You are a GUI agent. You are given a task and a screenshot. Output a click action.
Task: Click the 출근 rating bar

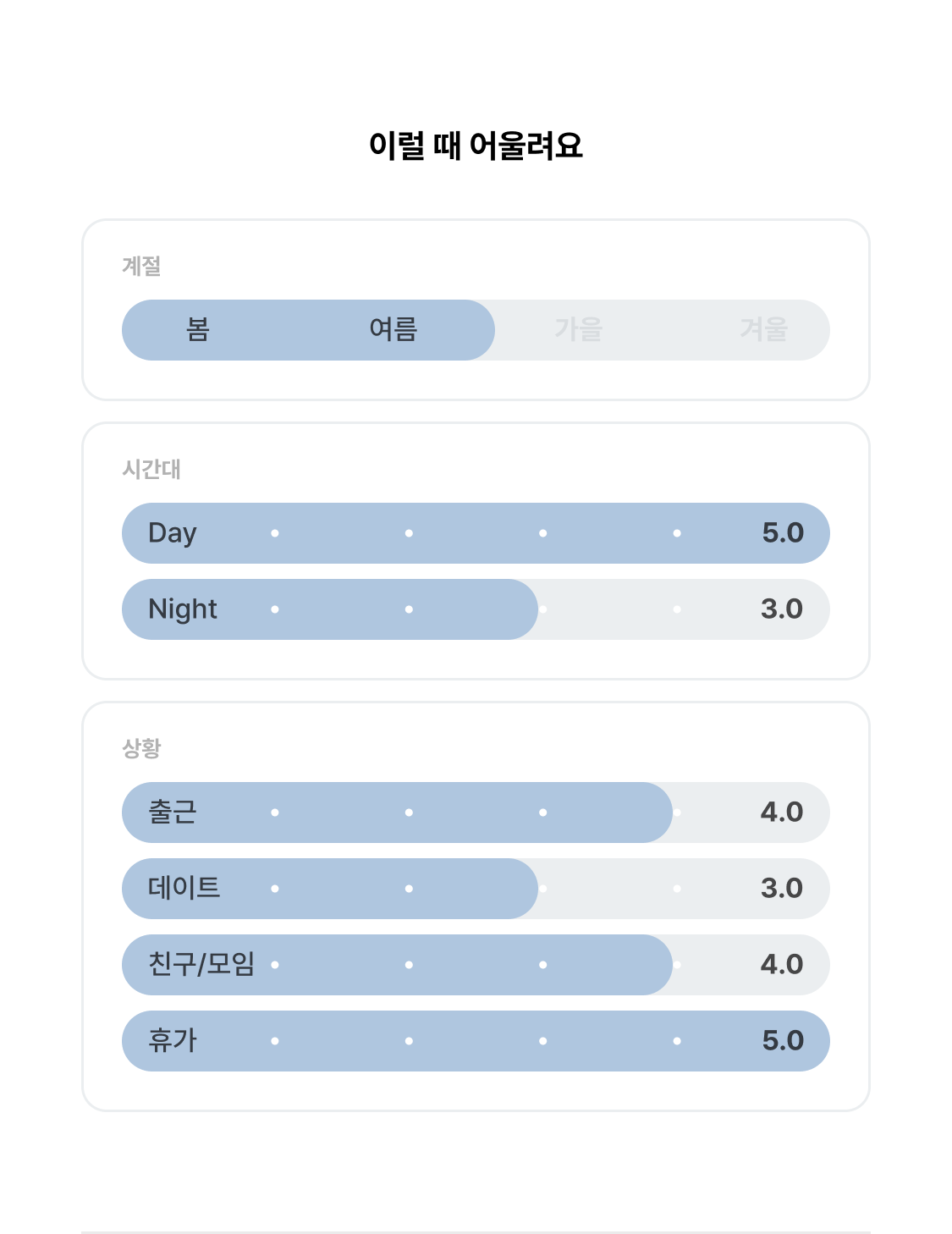(x=476, y=813)
